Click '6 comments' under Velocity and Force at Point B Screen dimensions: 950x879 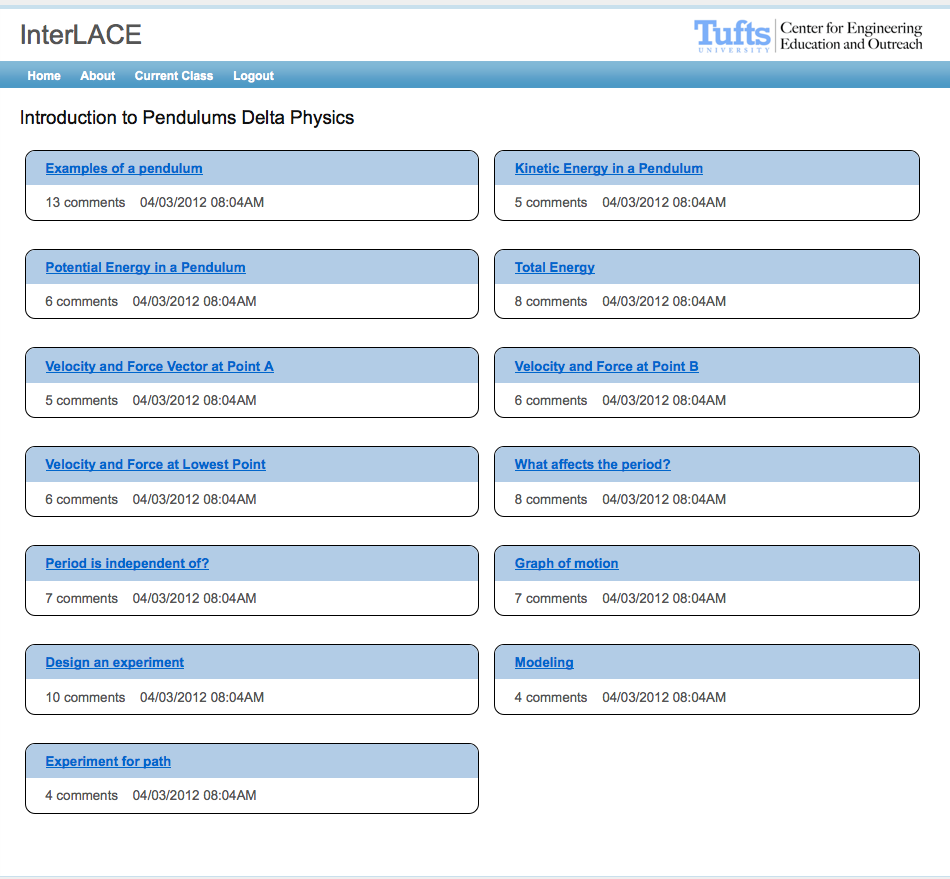tap(551, 400)
